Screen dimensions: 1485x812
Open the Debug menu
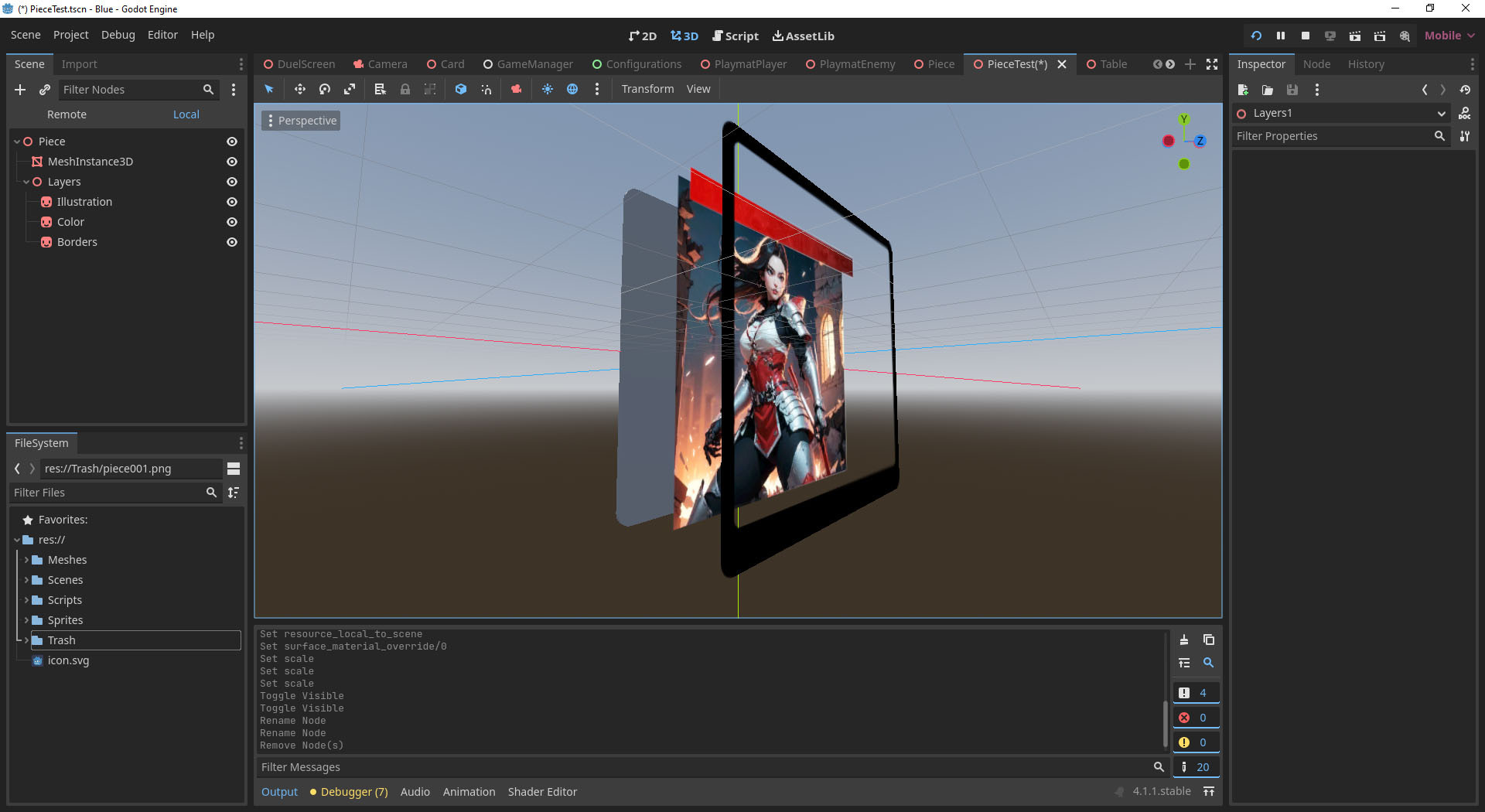pos(118,35)
